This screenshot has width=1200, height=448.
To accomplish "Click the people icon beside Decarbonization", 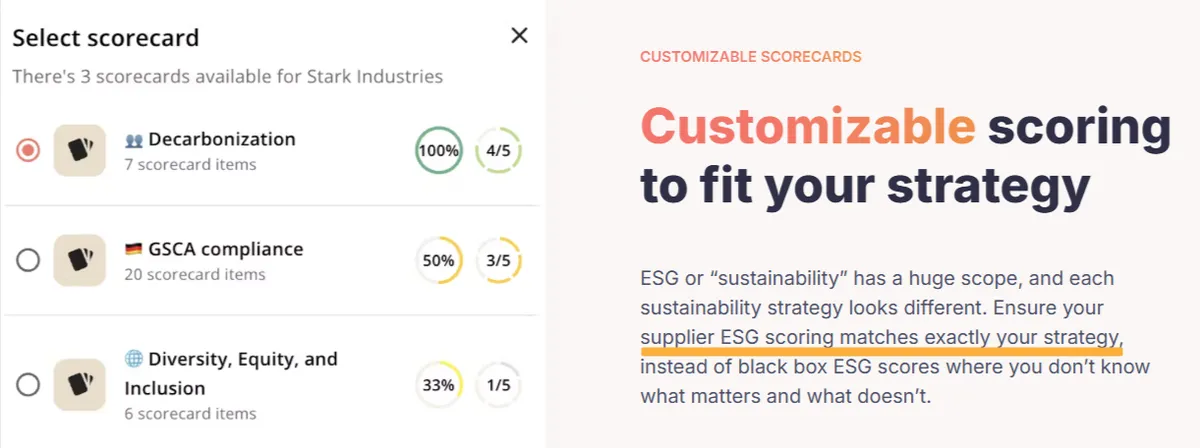I will pyautogui.click(x=134, y=140).
